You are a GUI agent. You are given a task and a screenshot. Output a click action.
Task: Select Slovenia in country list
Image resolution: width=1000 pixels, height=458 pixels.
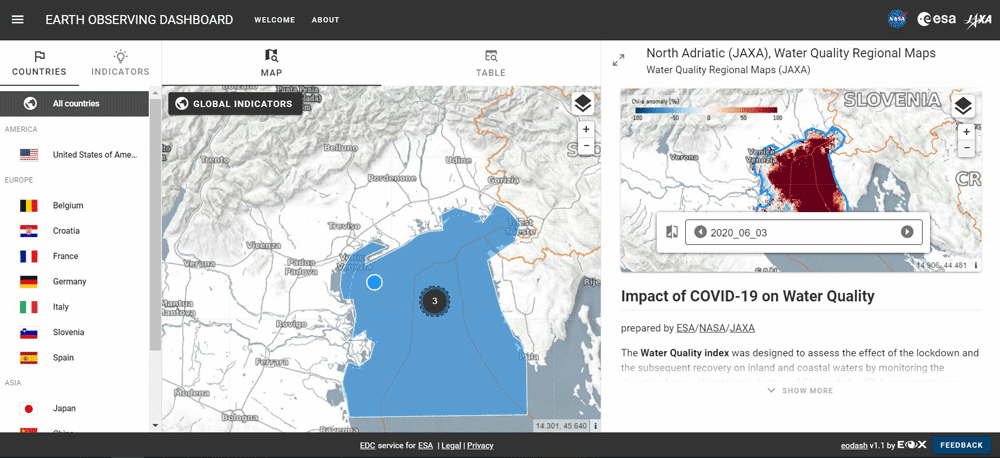pos(75,332)
